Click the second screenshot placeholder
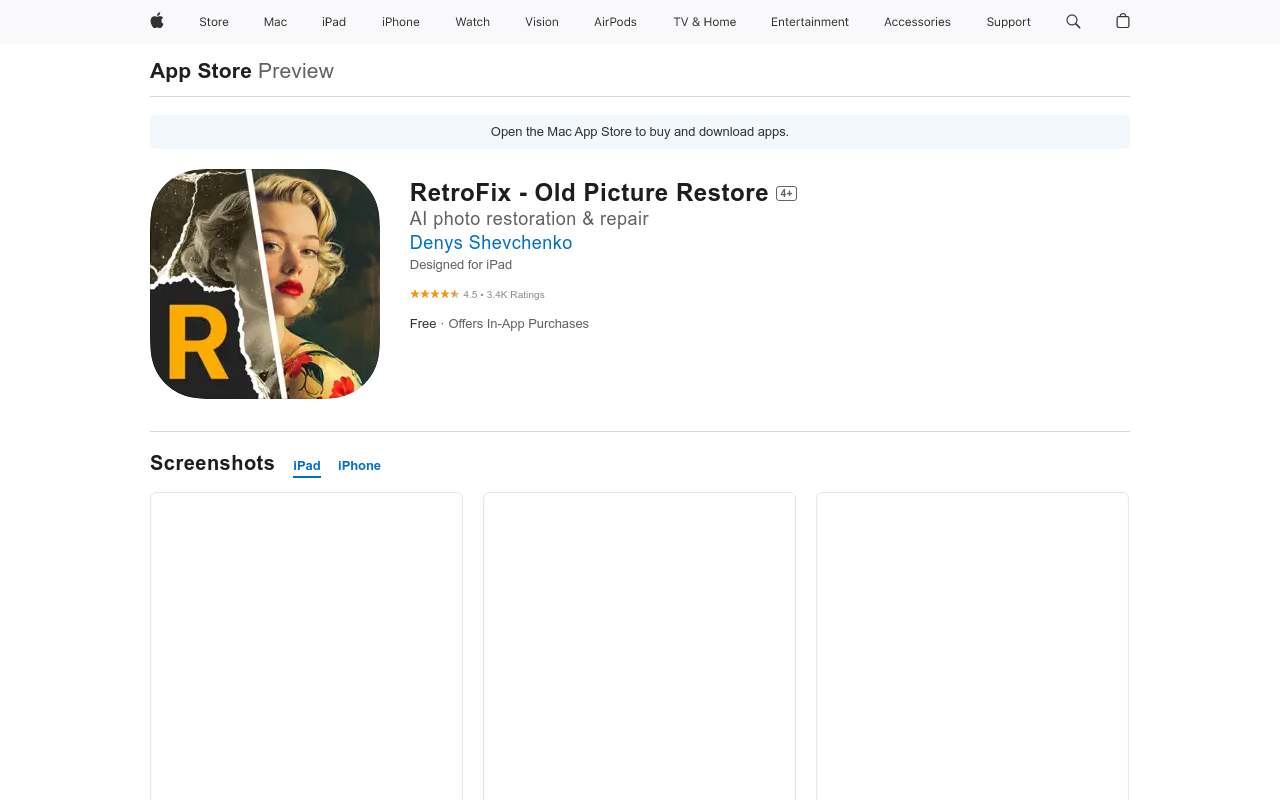This screenshot has height=800, width=1280. point(639,646)
